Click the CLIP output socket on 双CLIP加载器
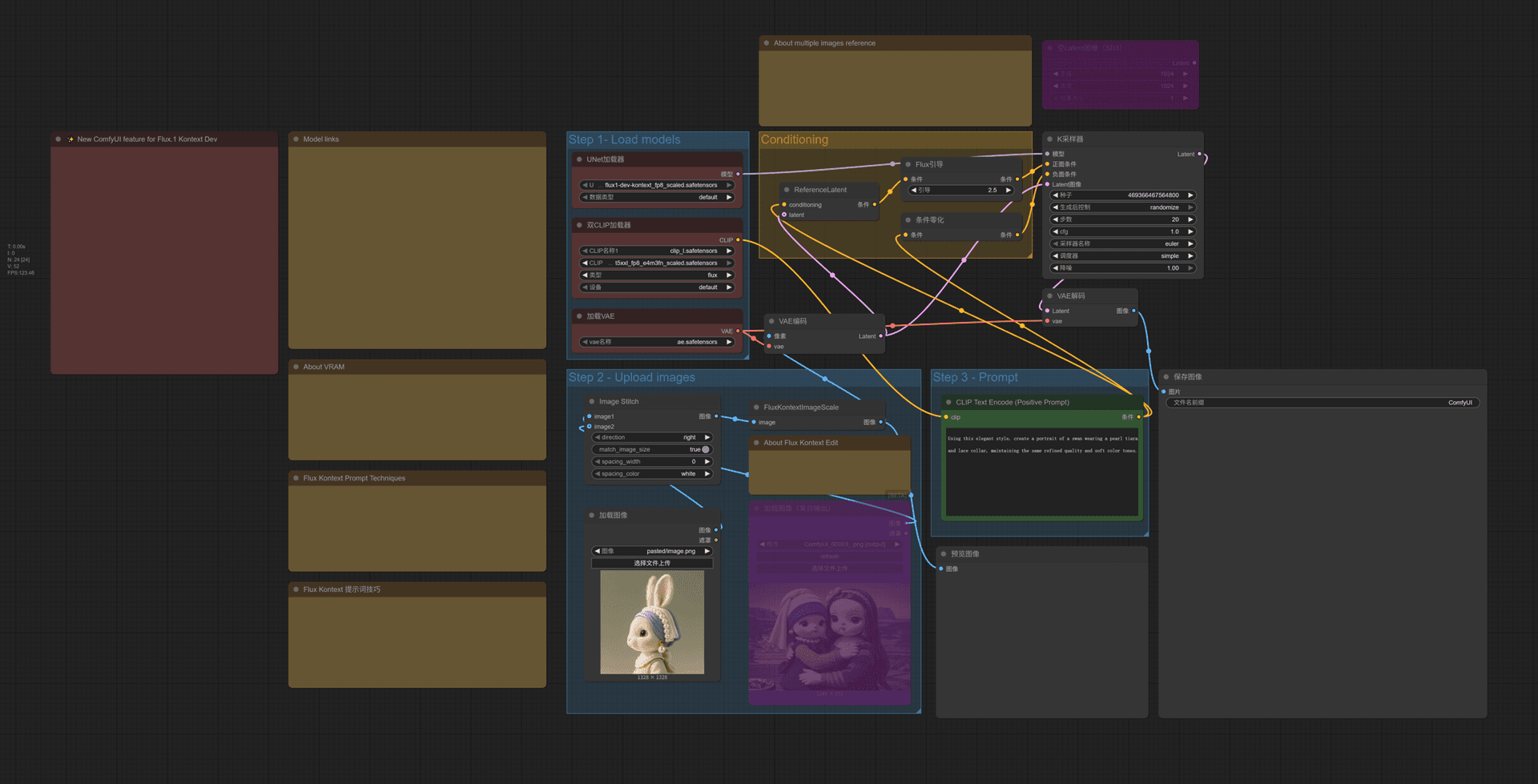Viewport: 1538px width, 784px height. pyautogui.click(x=738, y=240)
